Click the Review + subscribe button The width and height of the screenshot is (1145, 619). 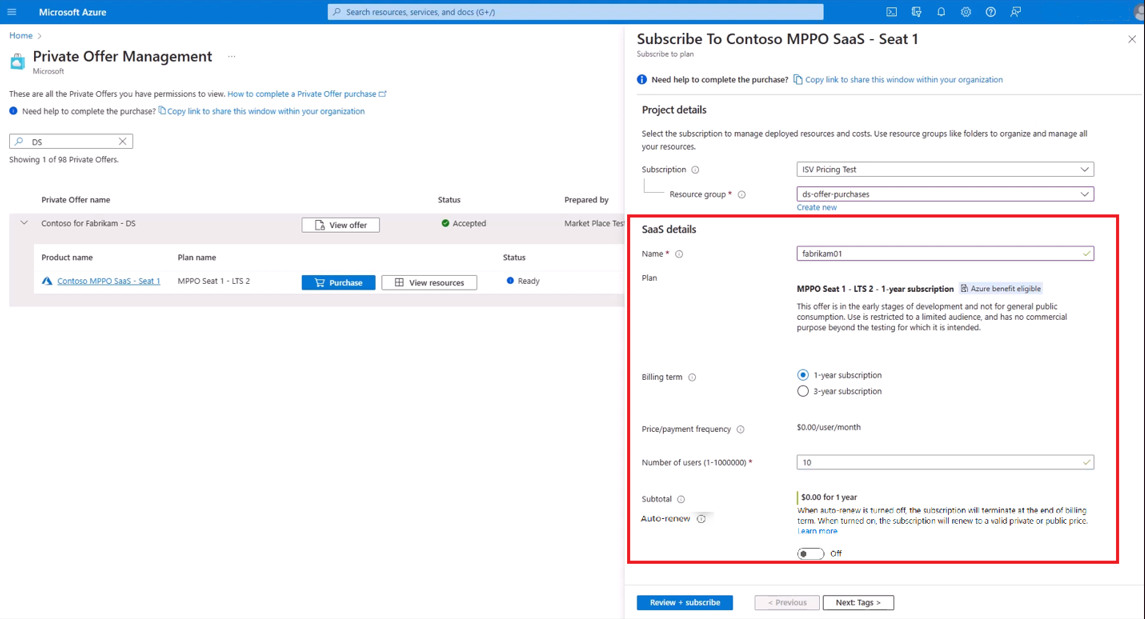pos(684,603)
